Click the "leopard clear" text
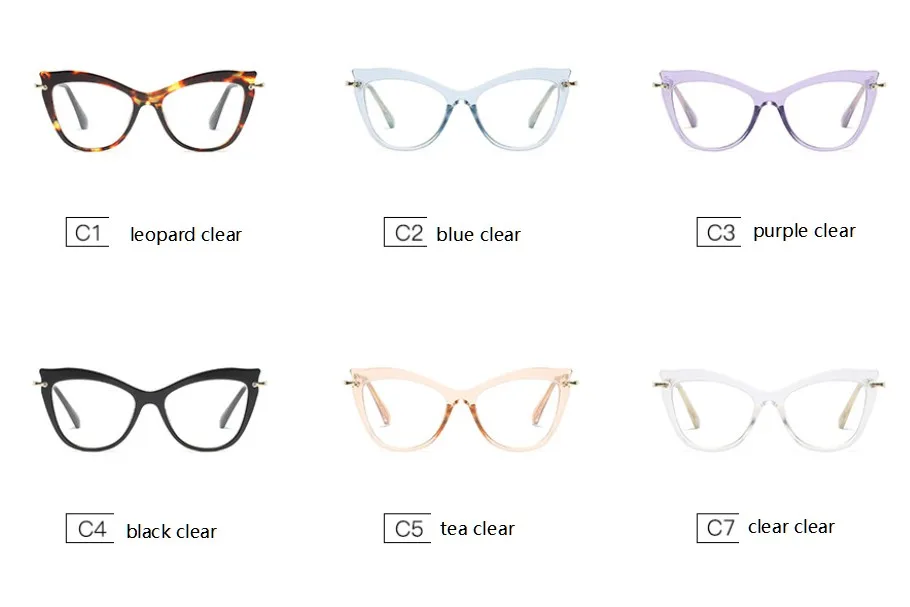 click(186, 234)
